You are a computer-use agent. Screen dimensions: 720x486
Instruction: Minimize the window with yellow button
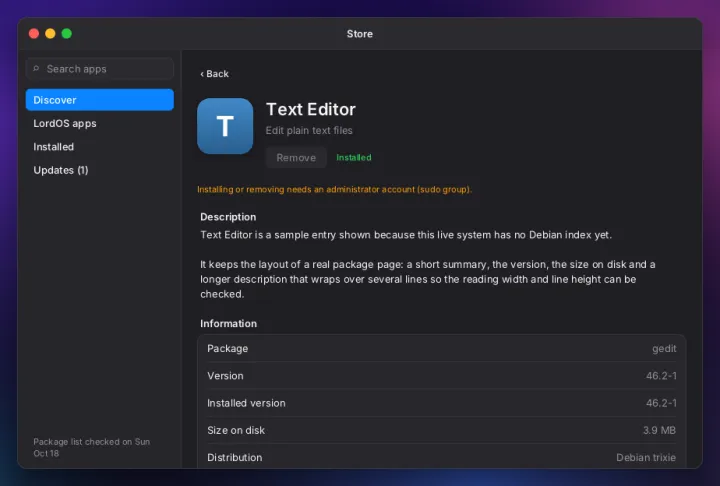[x=51, y=34]
